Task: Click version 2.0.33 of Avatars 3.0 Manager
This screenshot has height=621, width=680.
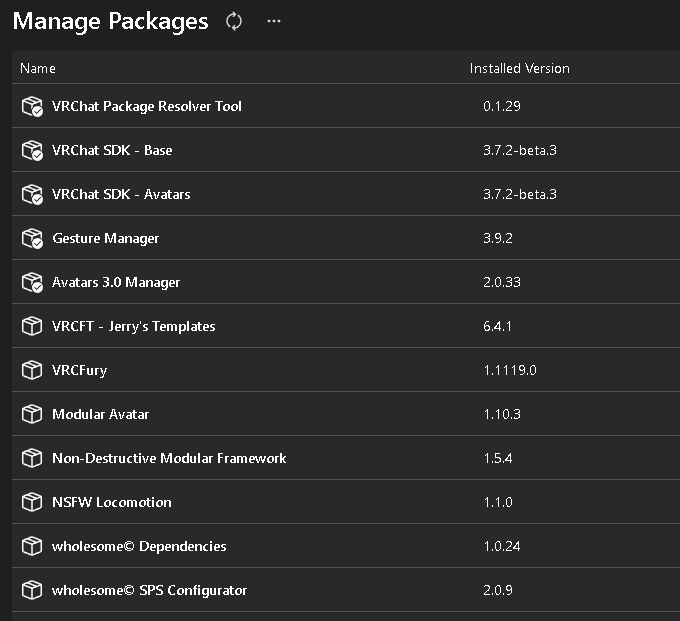Action: point(502,282)
